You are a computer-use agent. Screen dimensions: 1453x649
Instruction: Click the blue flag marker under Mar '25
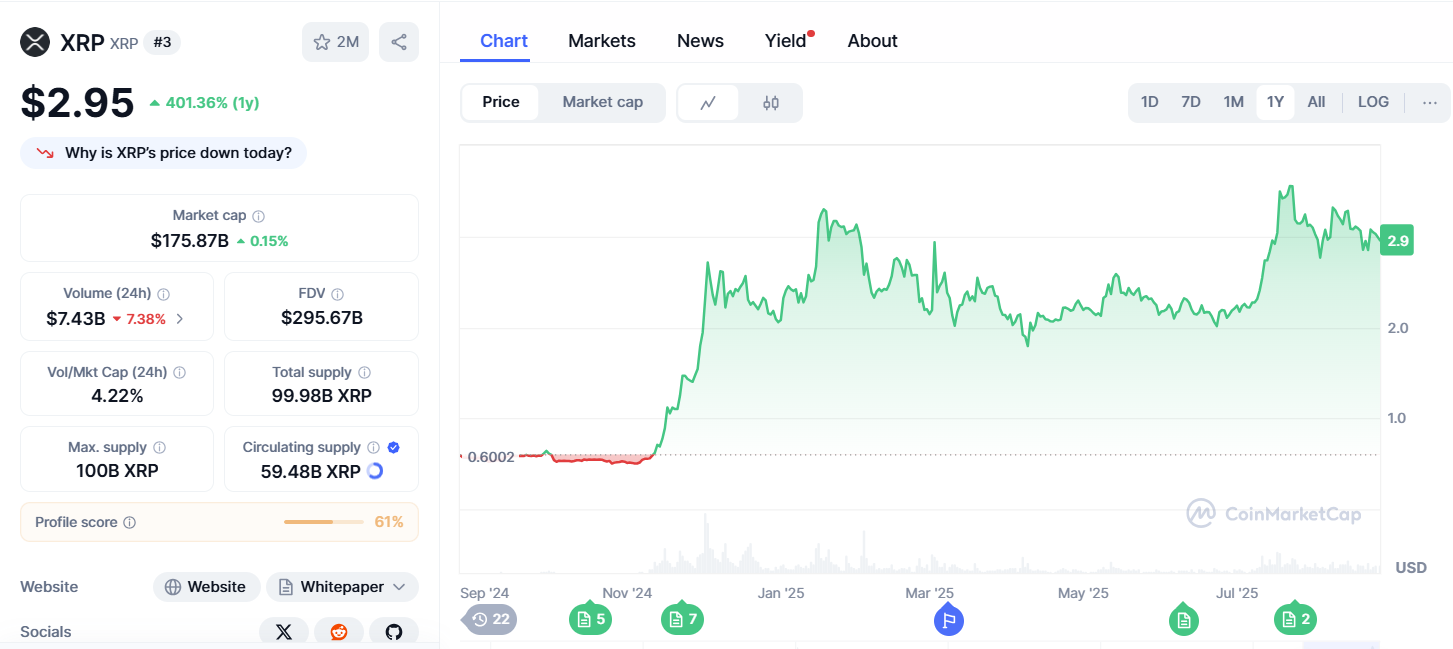948,619
